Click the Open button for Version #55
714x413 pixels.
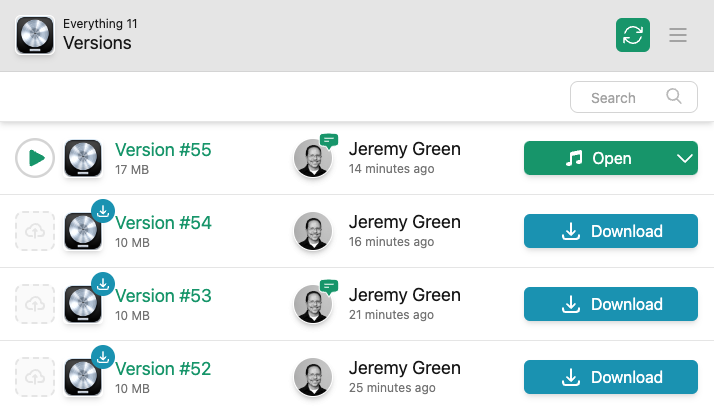coord(597,158)
